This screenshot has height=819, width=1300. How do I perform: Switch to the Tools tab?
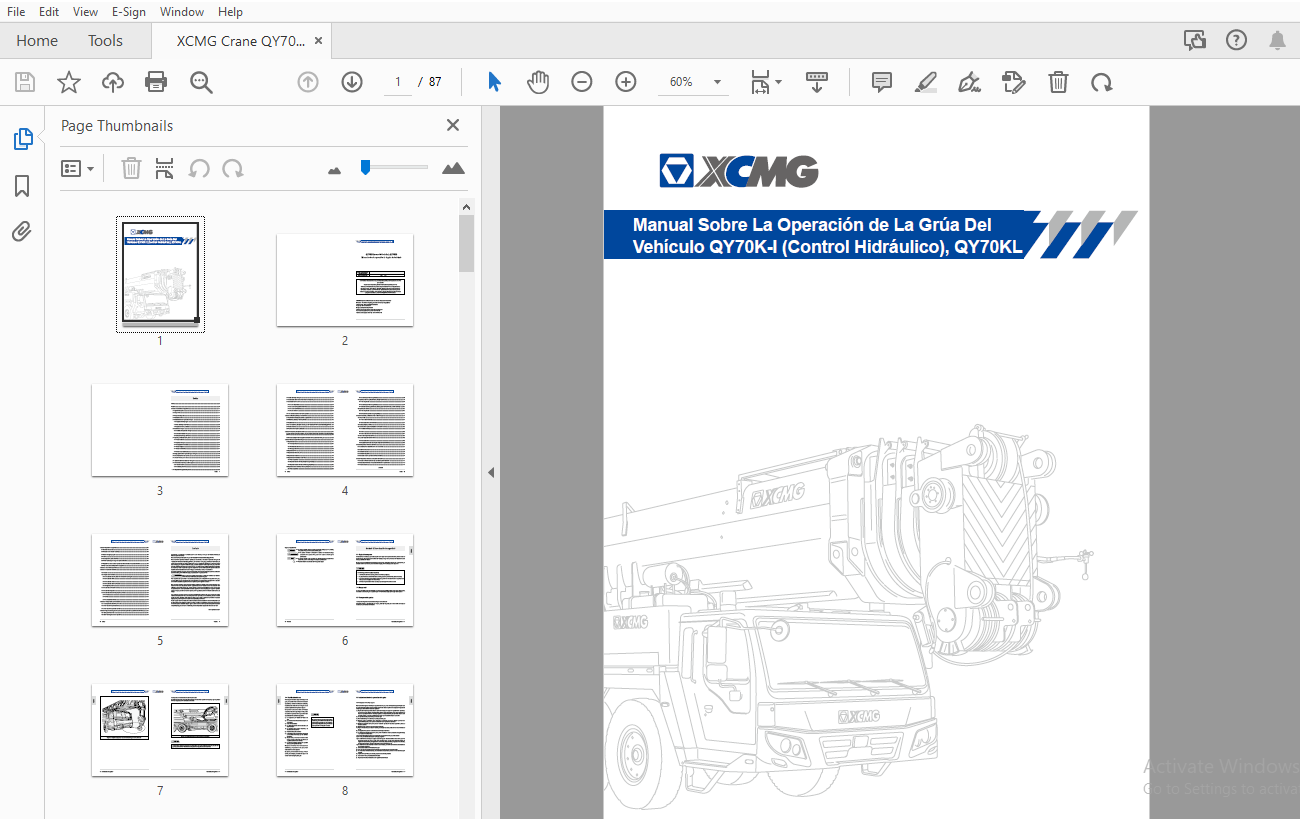pyautogui.click(x=105, y=41)
